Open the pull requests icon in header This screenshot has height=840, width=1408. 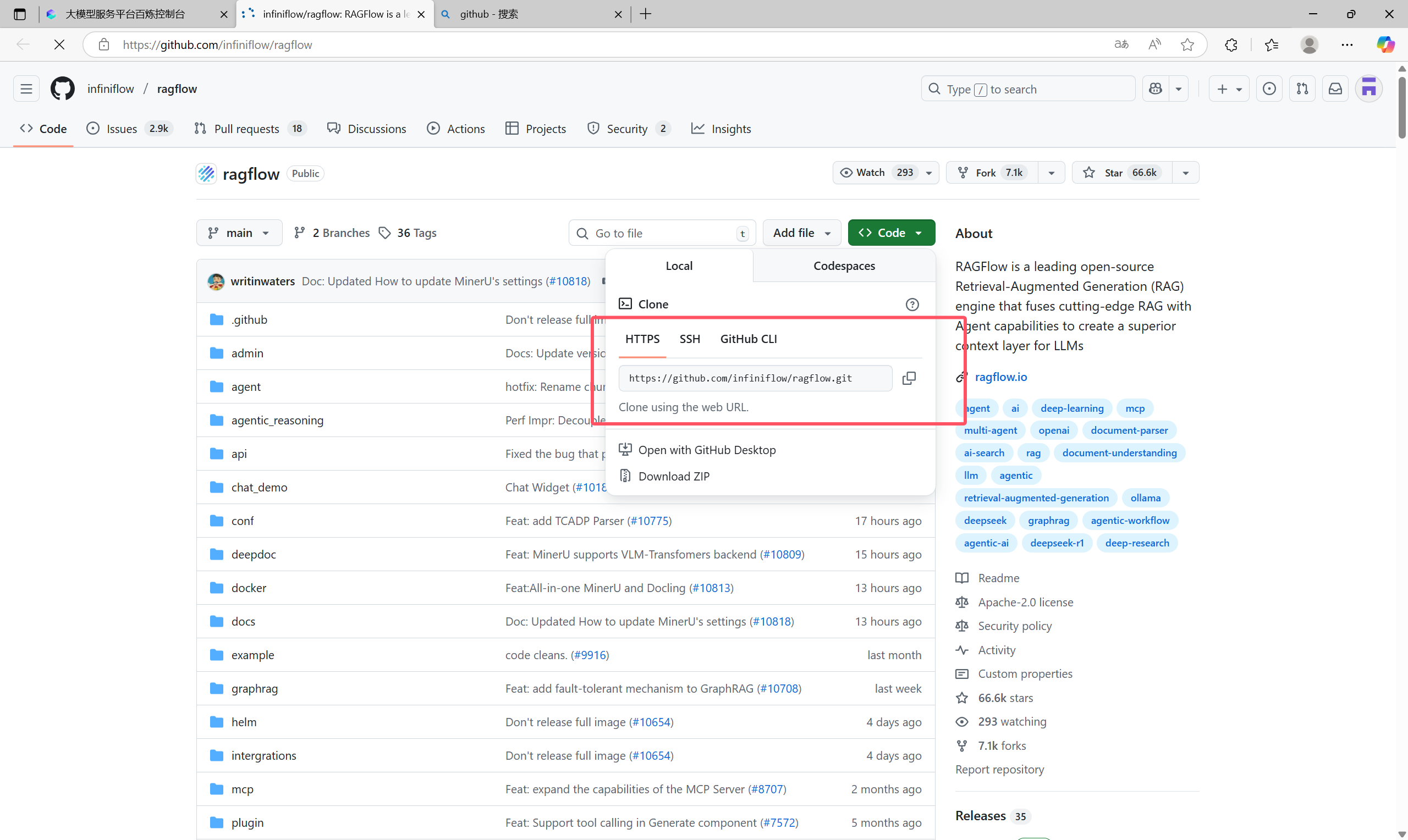[x=1302, y=89]
